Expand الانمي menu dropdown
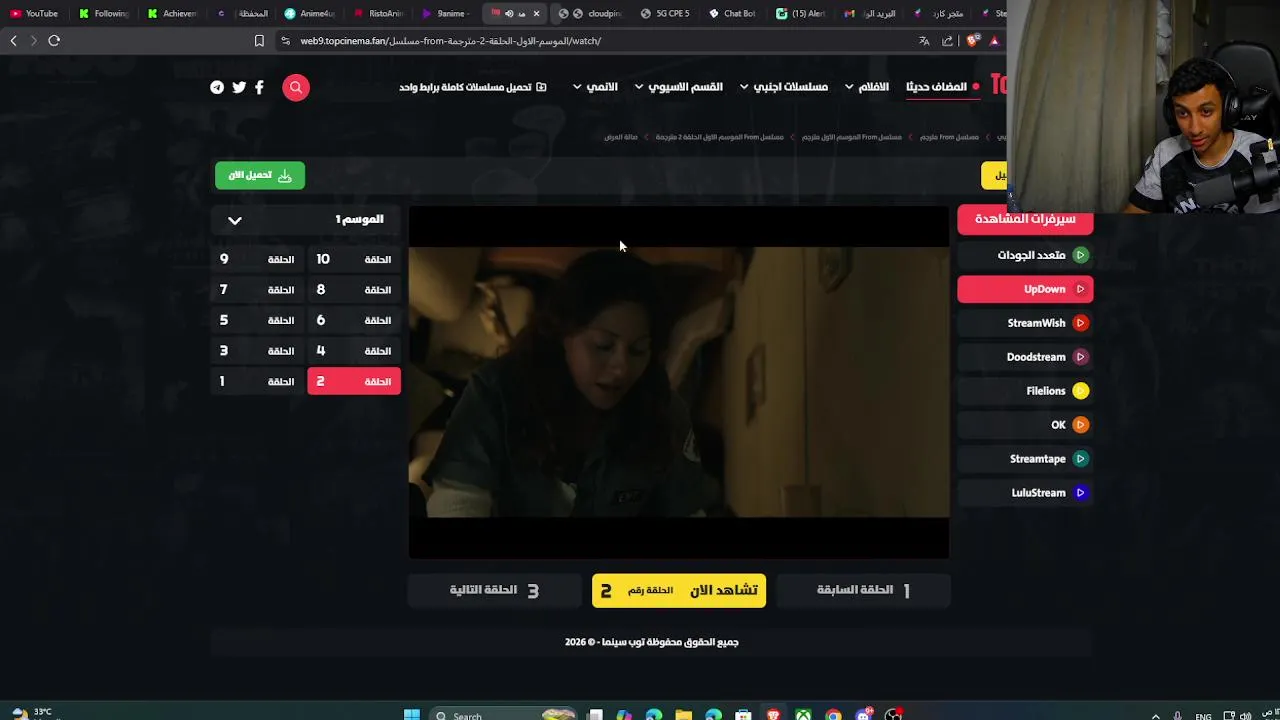1280x720 pixels. point(577,88)
